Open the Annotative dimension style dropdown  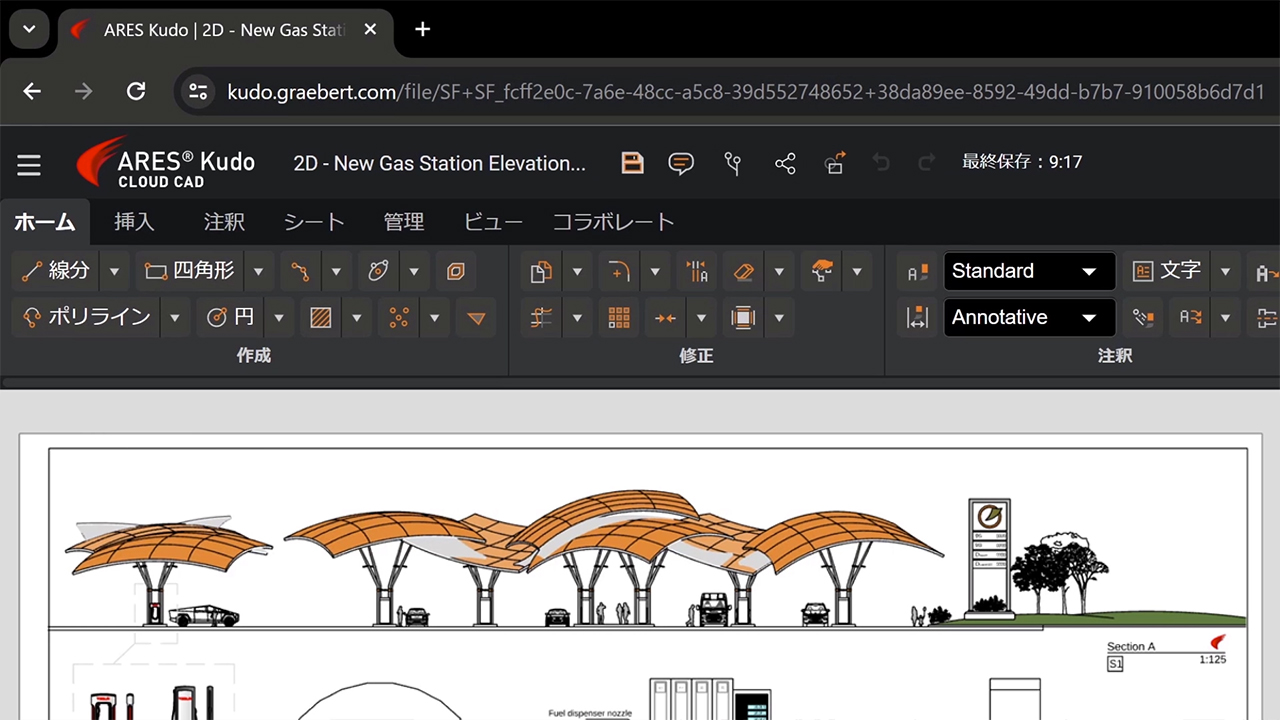1029,318
